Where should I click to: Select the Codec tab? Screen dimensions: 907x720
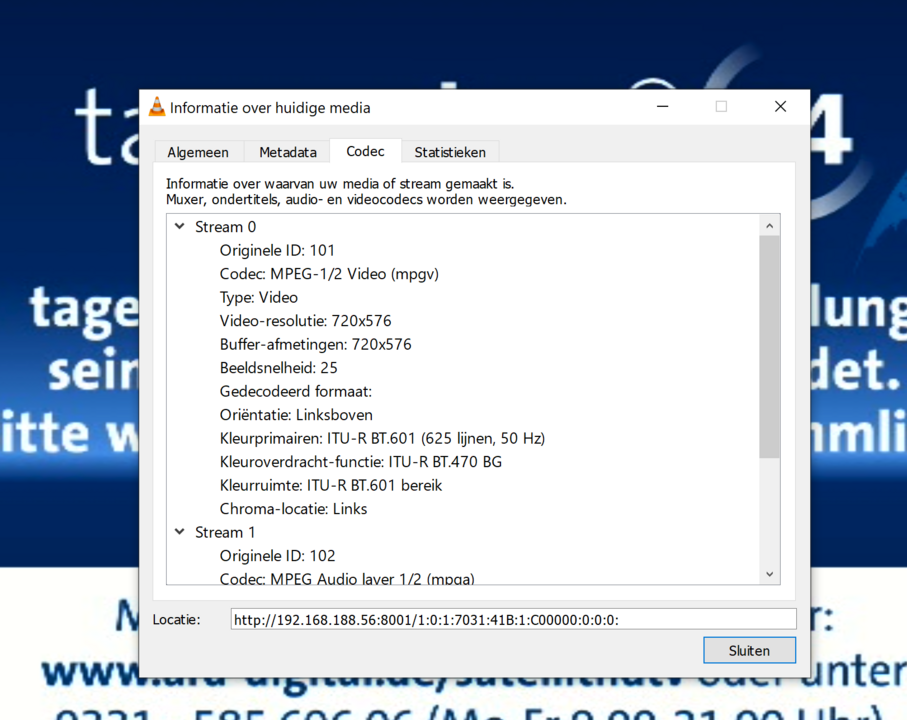[x=365, y=151]
